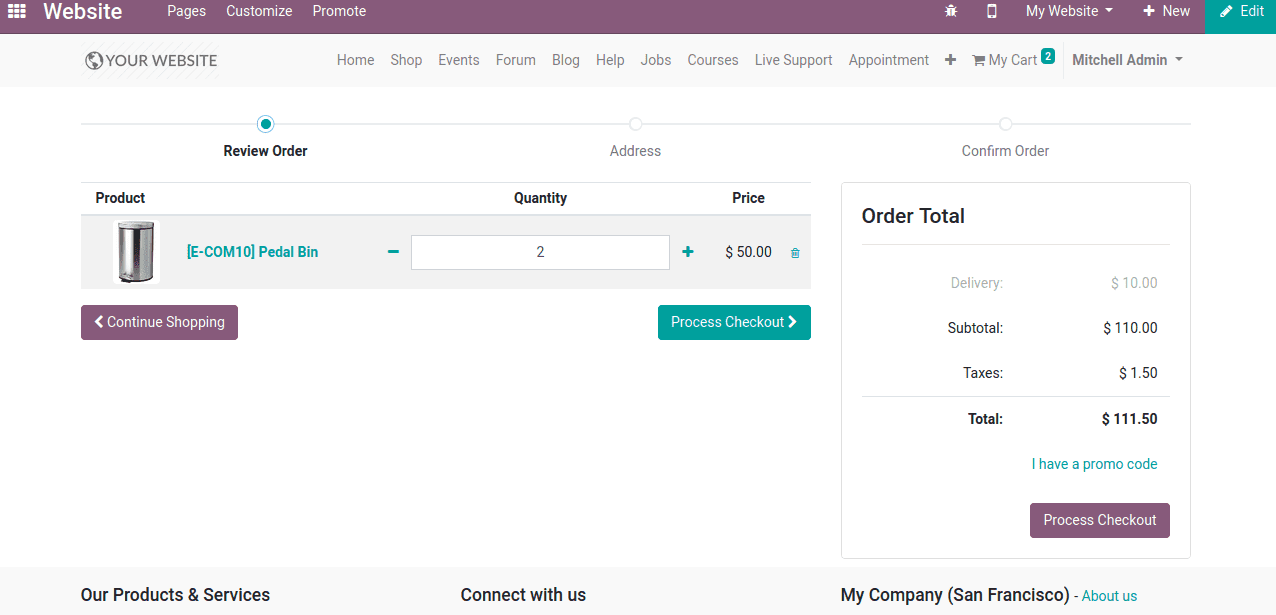The image size is (1276, 615).
Task: Decrease quantity with the minus stepper
Action: pos(393,252)
